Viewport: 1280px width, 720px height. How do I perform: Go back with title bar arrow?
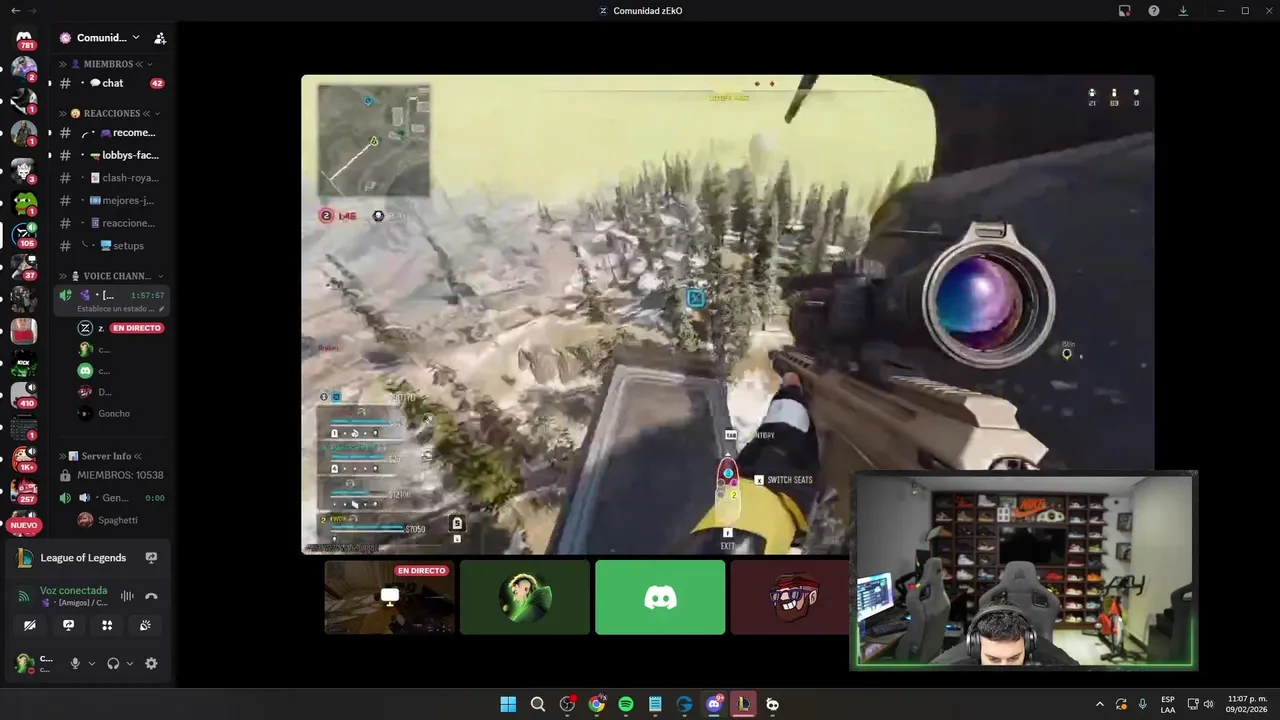click(x=15, y=10)
